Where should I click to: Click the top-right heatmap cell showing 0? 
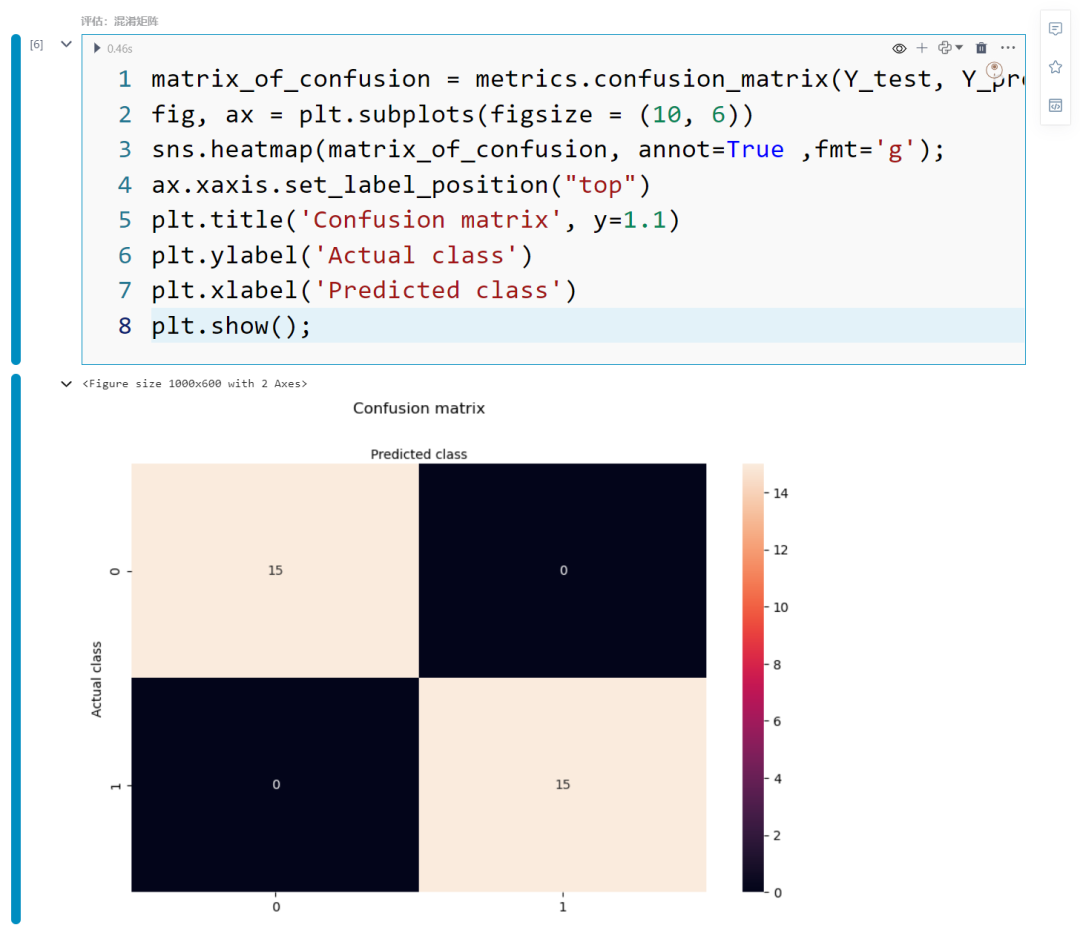tap(563, 570)
